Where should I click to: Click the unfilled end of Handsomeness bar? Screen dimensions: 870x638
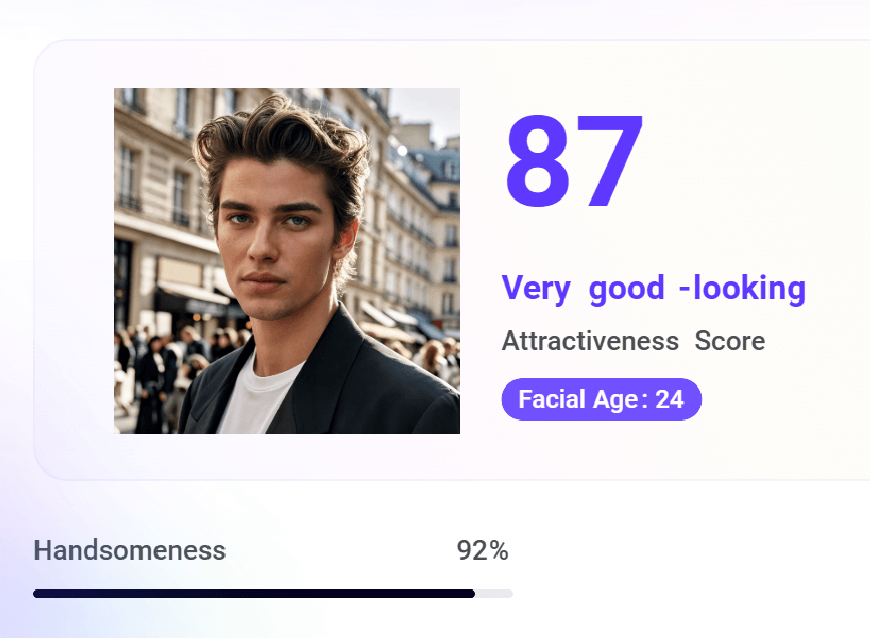tap(495, 593)
